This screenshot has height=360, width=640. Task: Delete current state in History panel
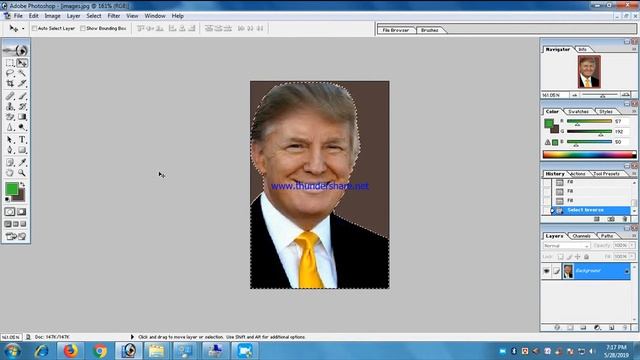pos(625,219)
